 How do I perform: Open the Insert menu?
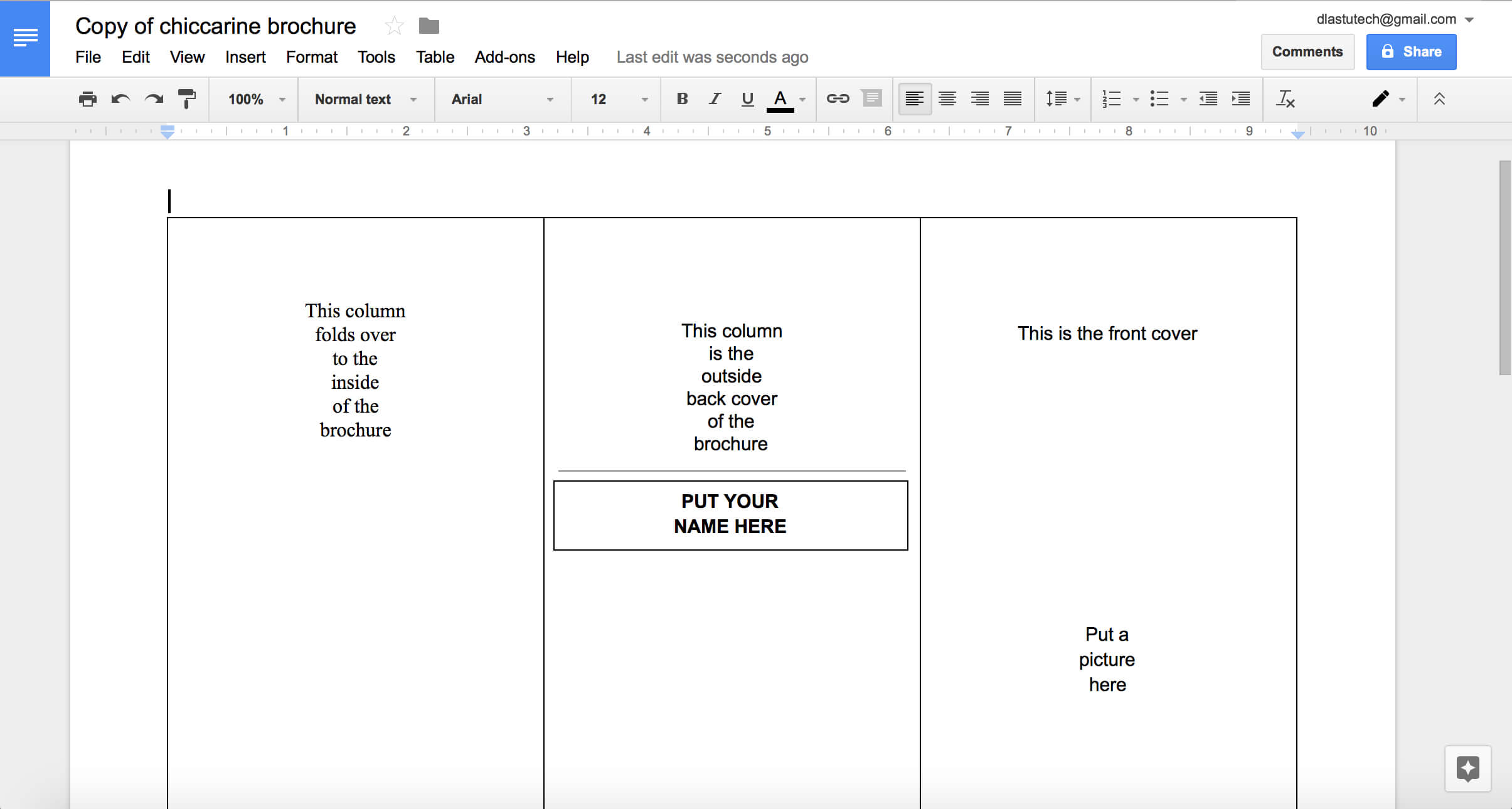coord(245,57)
